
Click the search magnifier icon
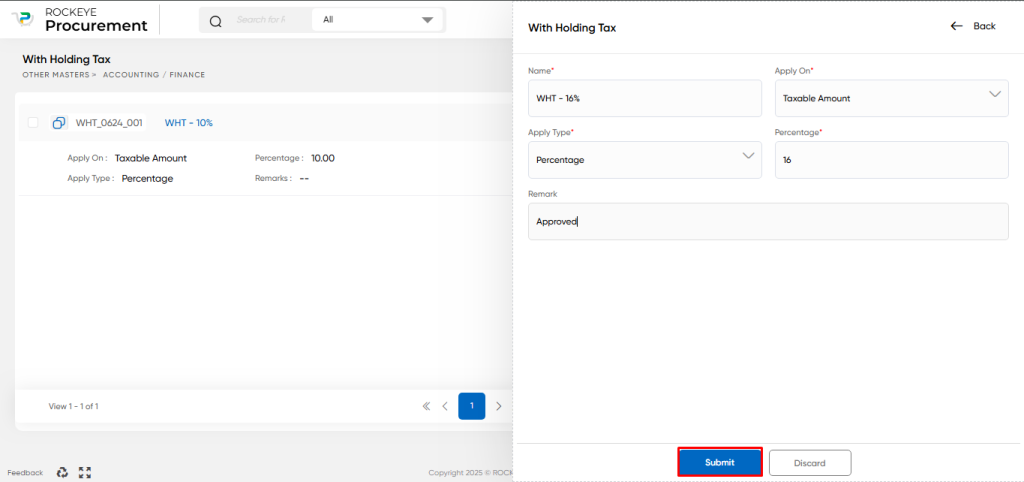click(x=216, y=21)
